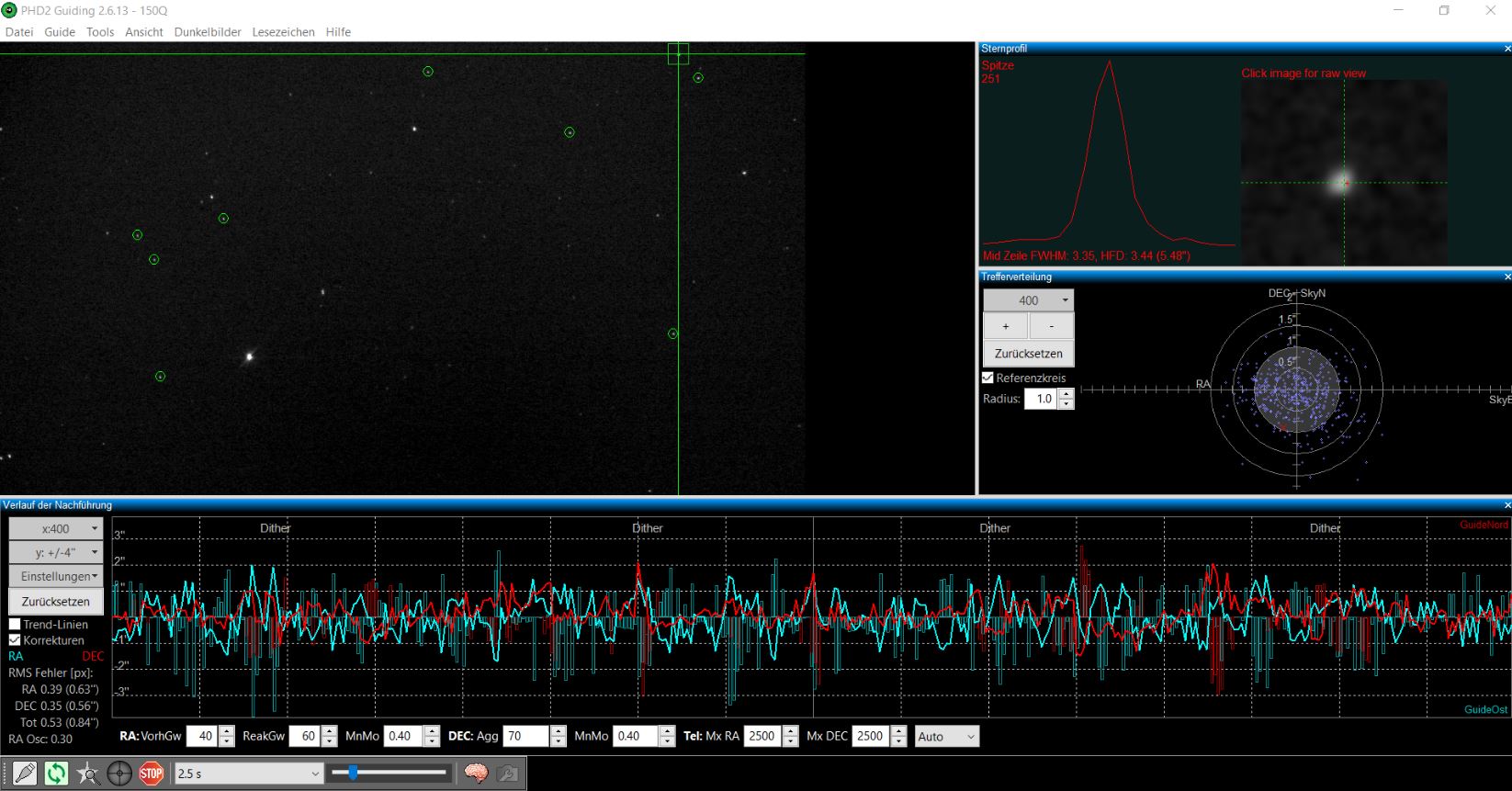Close the Verlauf der Nachführung panel
The width and height of the screenshot is (1512, 791).
coord(1506,505)
